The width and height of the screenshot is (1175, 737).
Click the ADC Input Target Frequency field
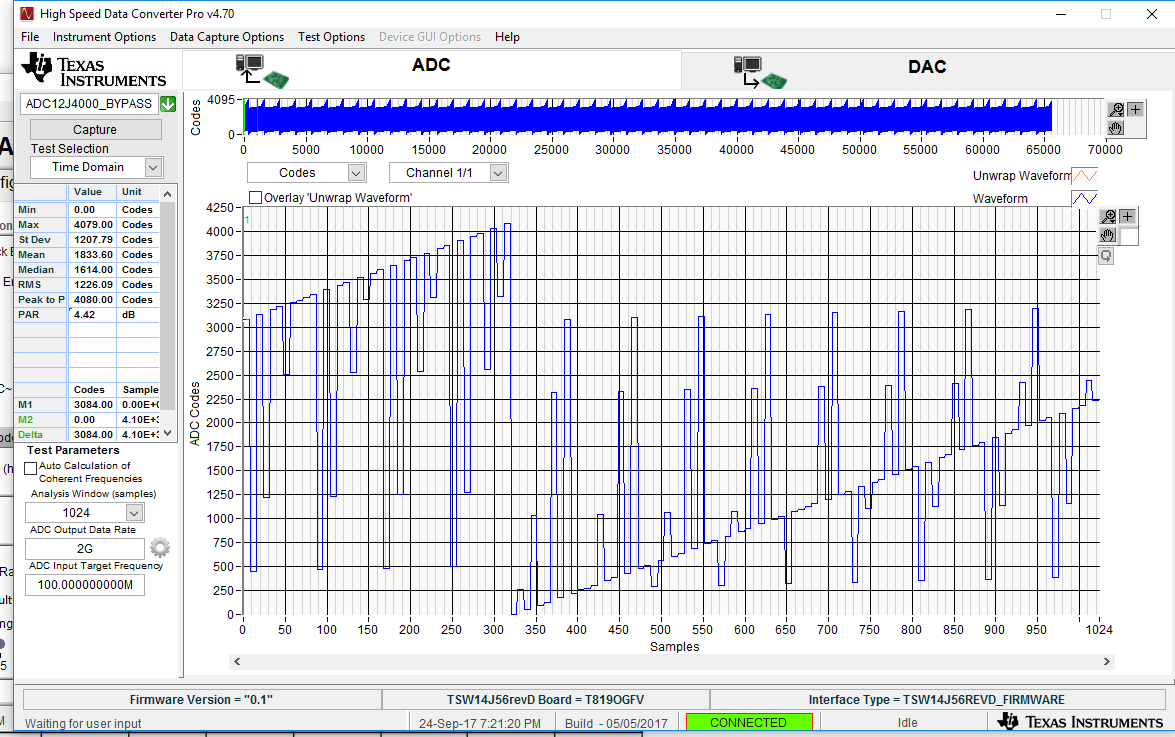[x=85, y=585]
